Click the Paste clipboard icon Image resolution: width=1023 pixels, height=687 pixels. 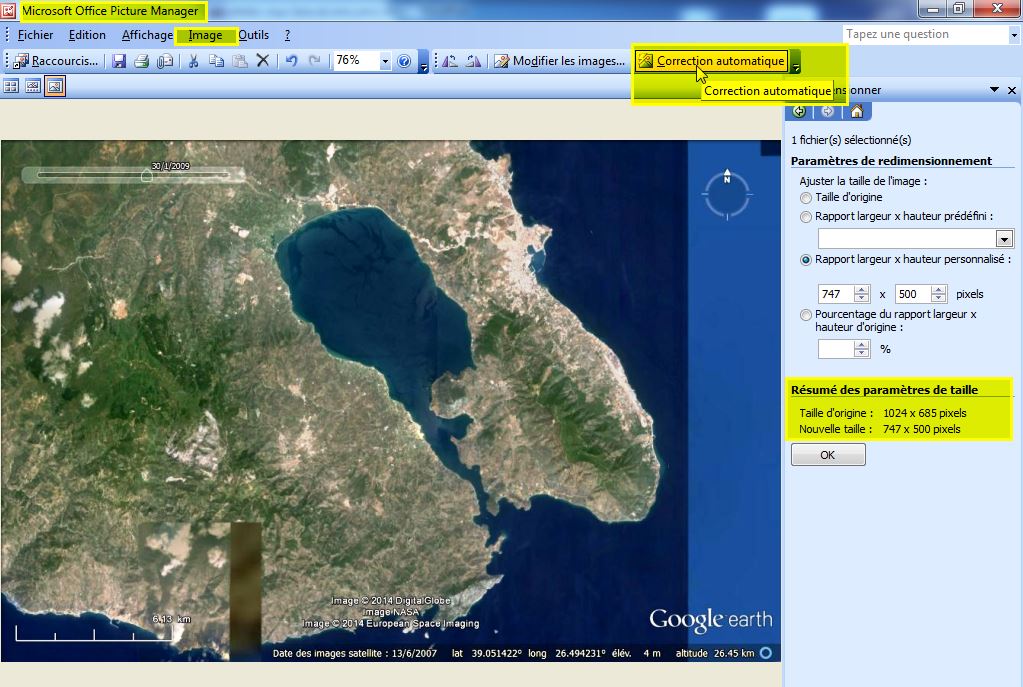tap(240, 61)
